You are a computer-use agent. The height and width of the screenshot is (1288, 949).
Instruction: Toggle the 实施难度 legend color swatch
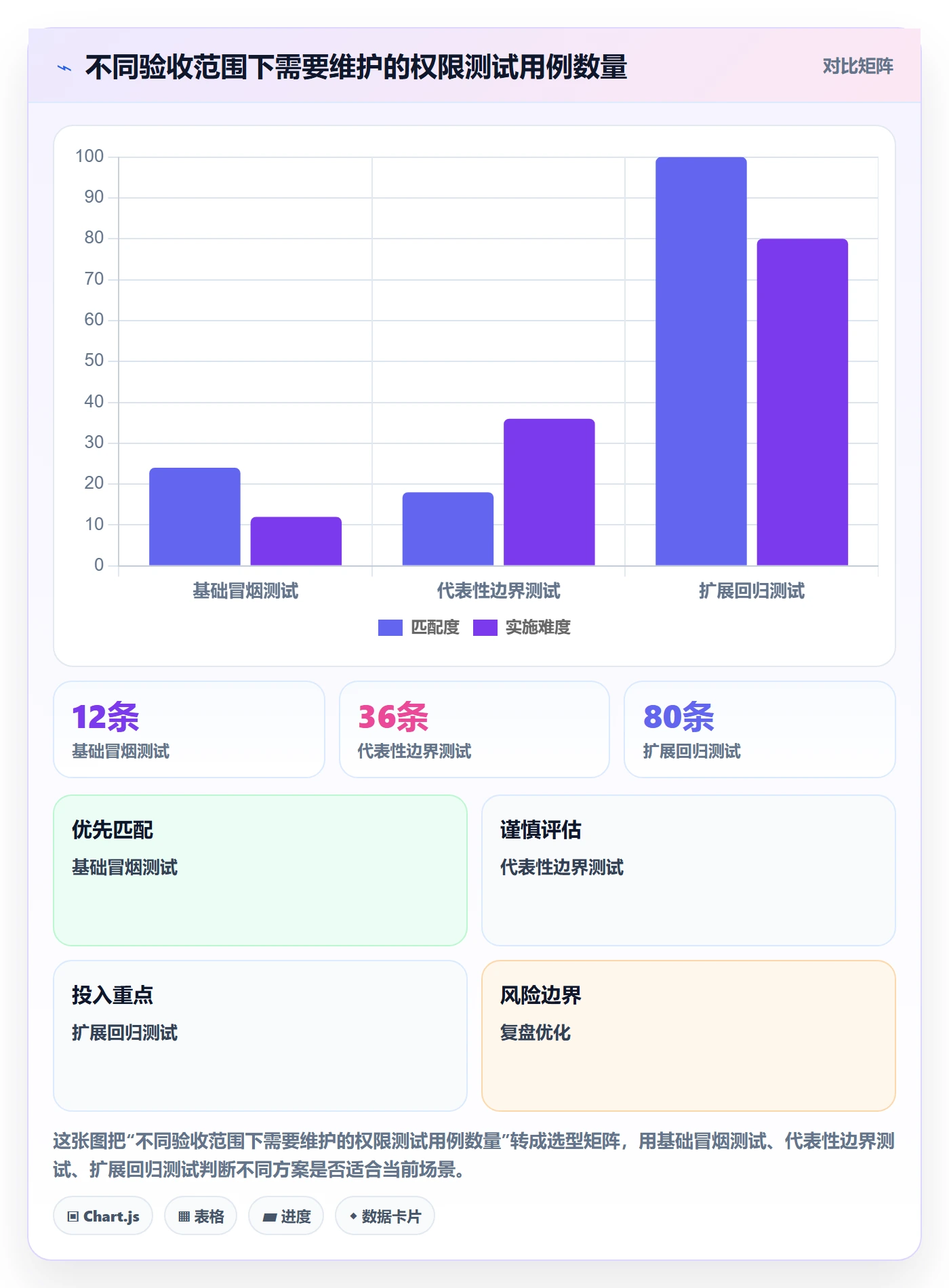click(x=485, y=628)
